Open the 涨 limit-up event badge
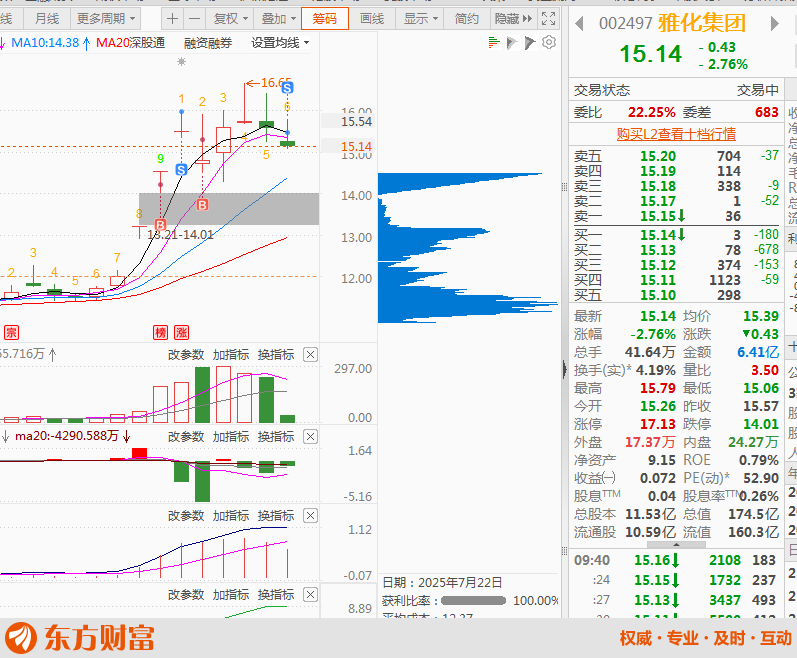Image resolution: width=797 pixels, height=658 pixels. 181,333
